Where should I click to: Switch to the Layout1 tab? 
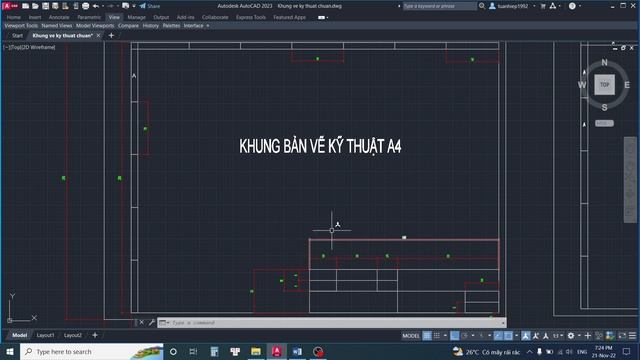point(45,335)
